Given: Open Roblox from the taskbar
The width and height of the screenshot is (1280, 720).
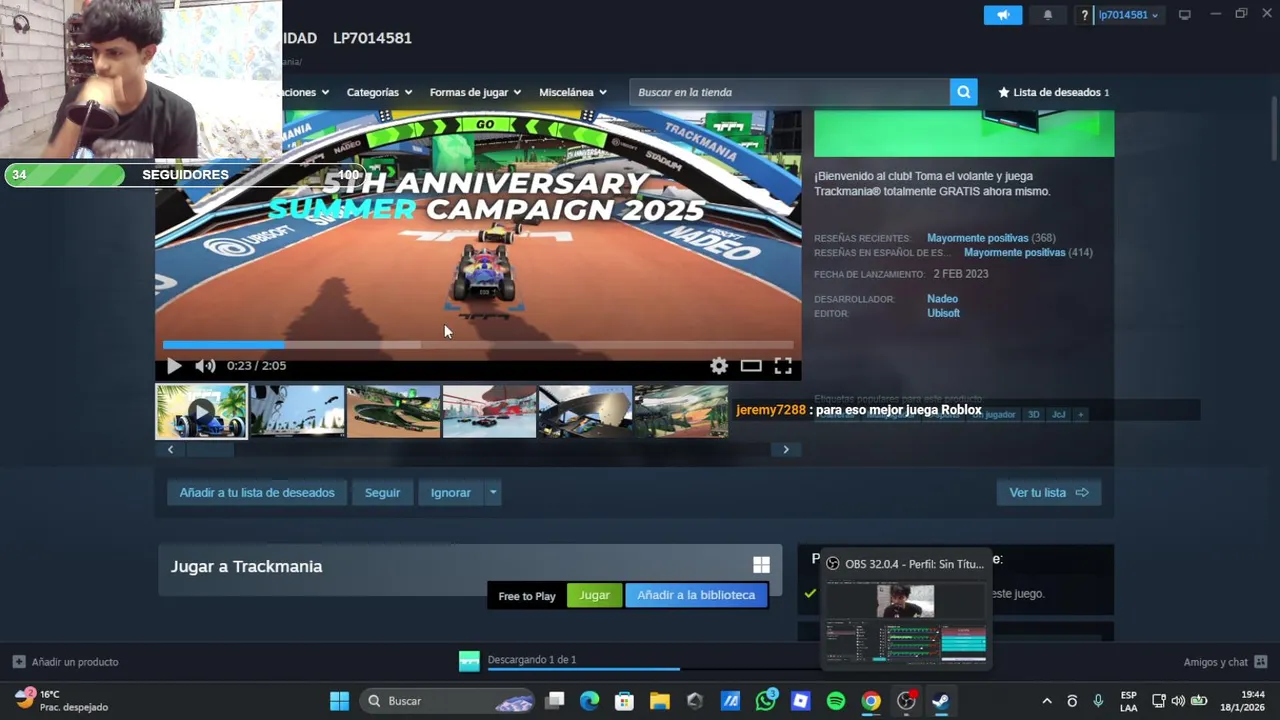Looking at the screenshot, I should tap(800, 701).
